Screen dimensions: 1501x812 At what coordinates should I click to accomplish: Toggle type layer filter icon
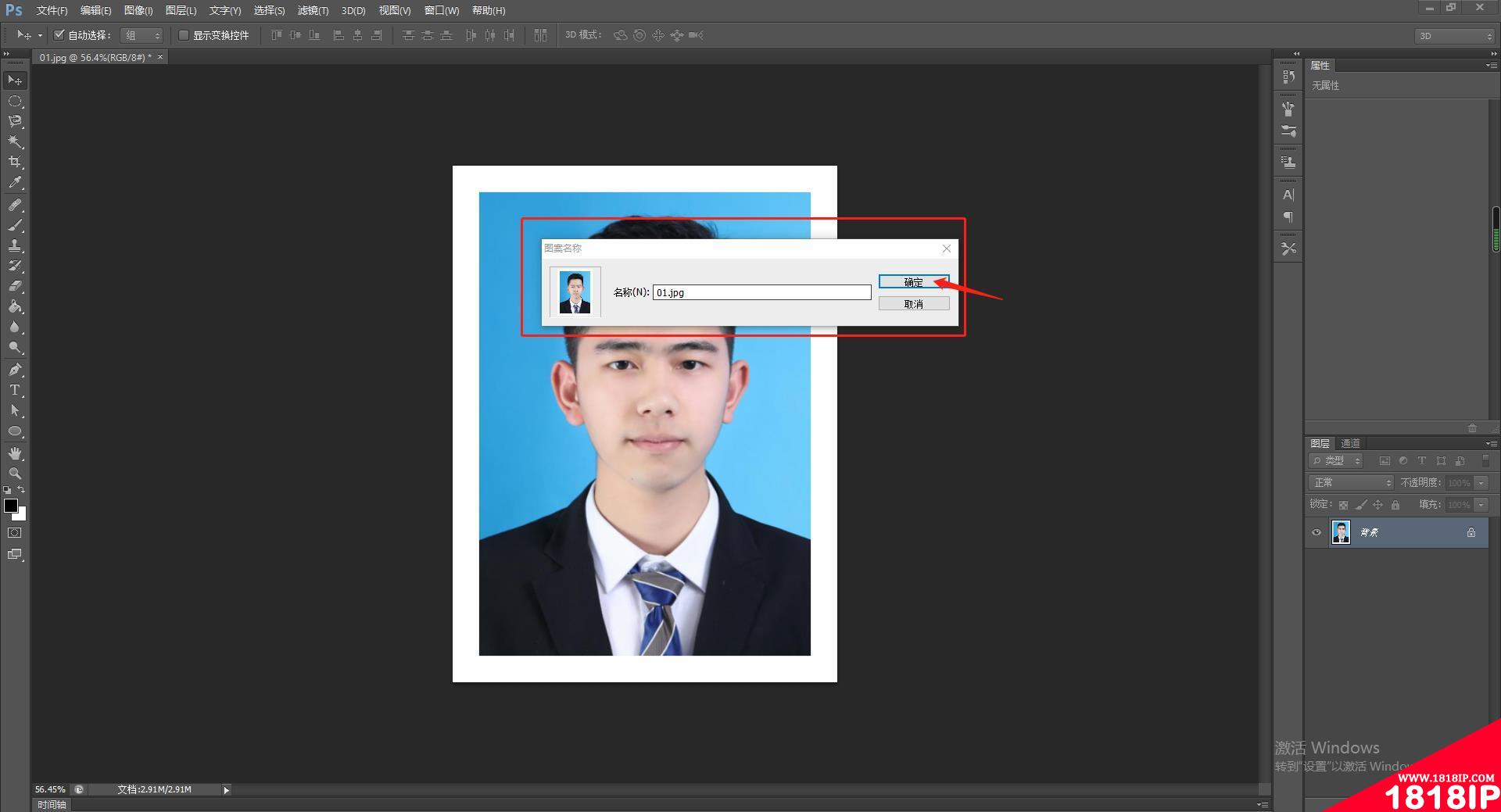1422,461
